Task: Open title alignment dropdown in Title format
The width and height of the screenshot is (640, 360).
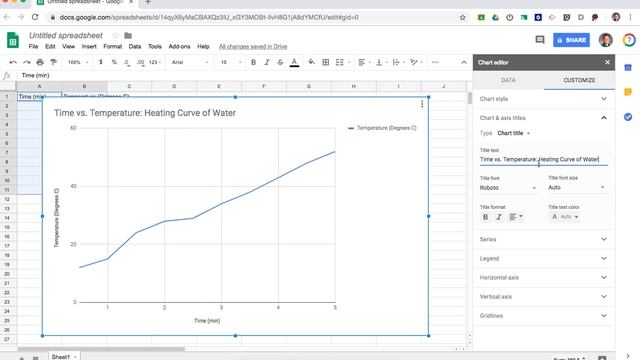Action: coord(516,217)
